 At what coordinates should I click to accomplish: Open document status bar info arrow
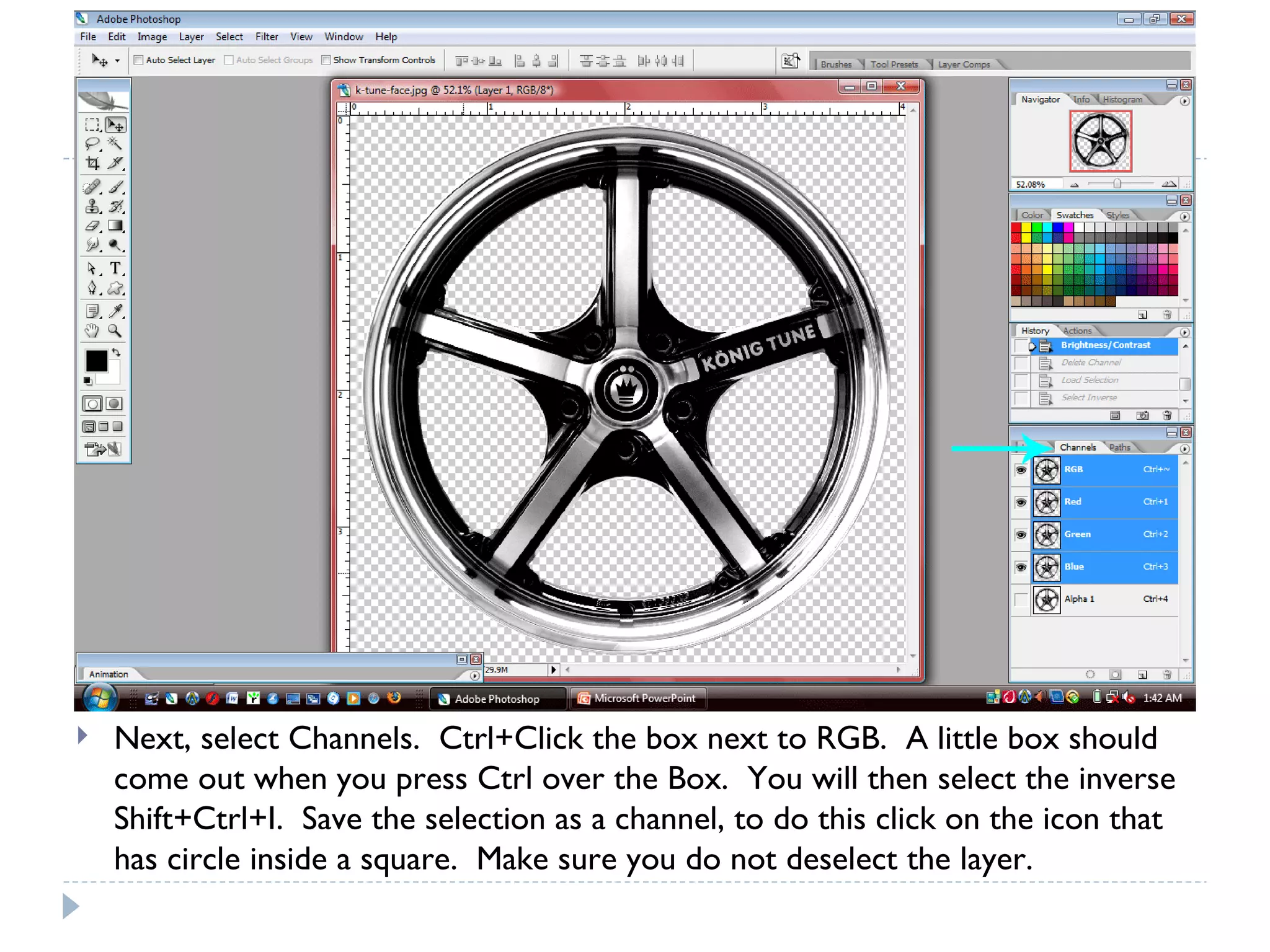click(553, 670)
